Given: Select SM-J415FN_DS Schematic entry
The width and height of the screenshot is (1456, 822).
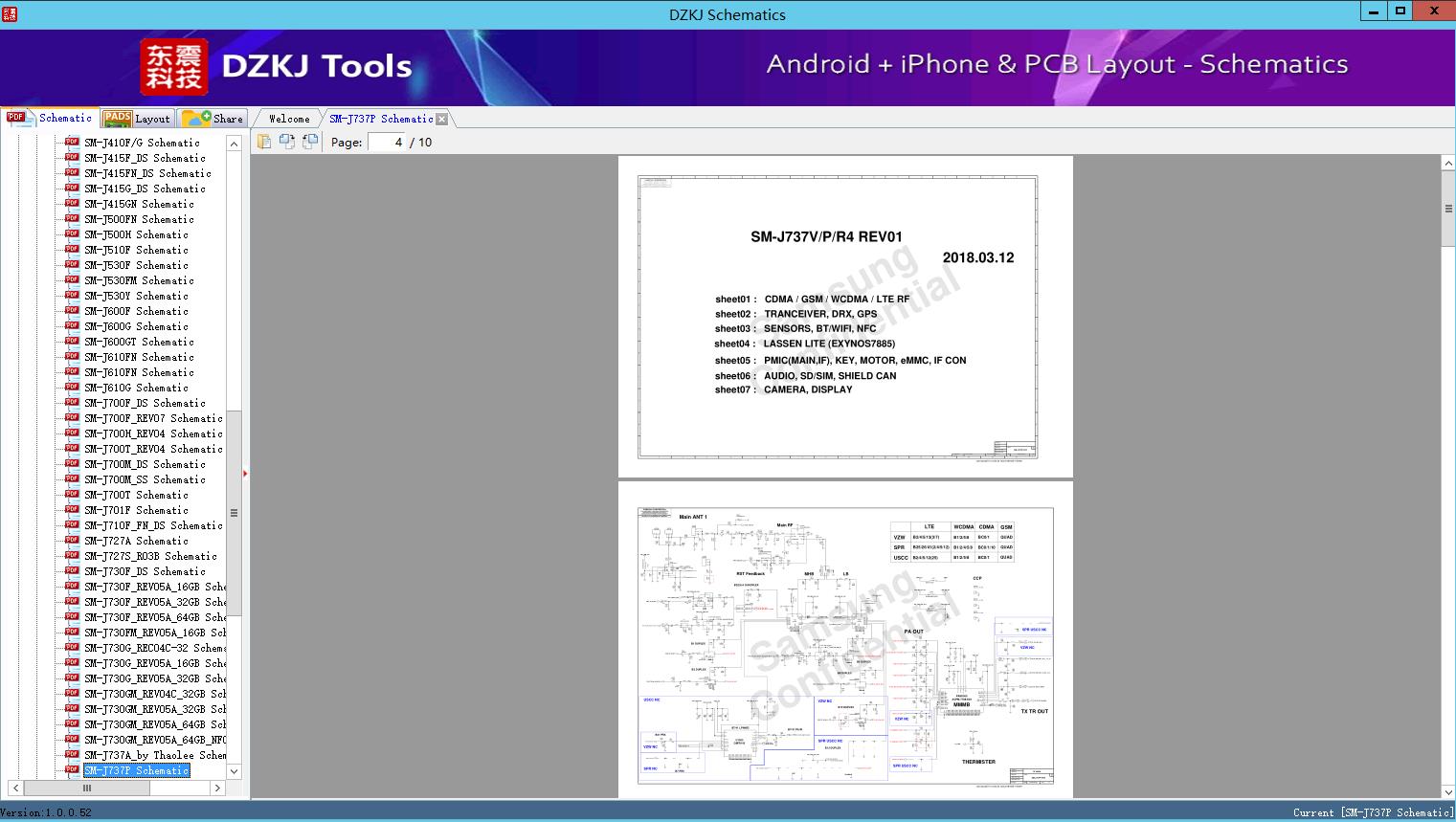Looking at the screenshot, I should pos(147,173).
